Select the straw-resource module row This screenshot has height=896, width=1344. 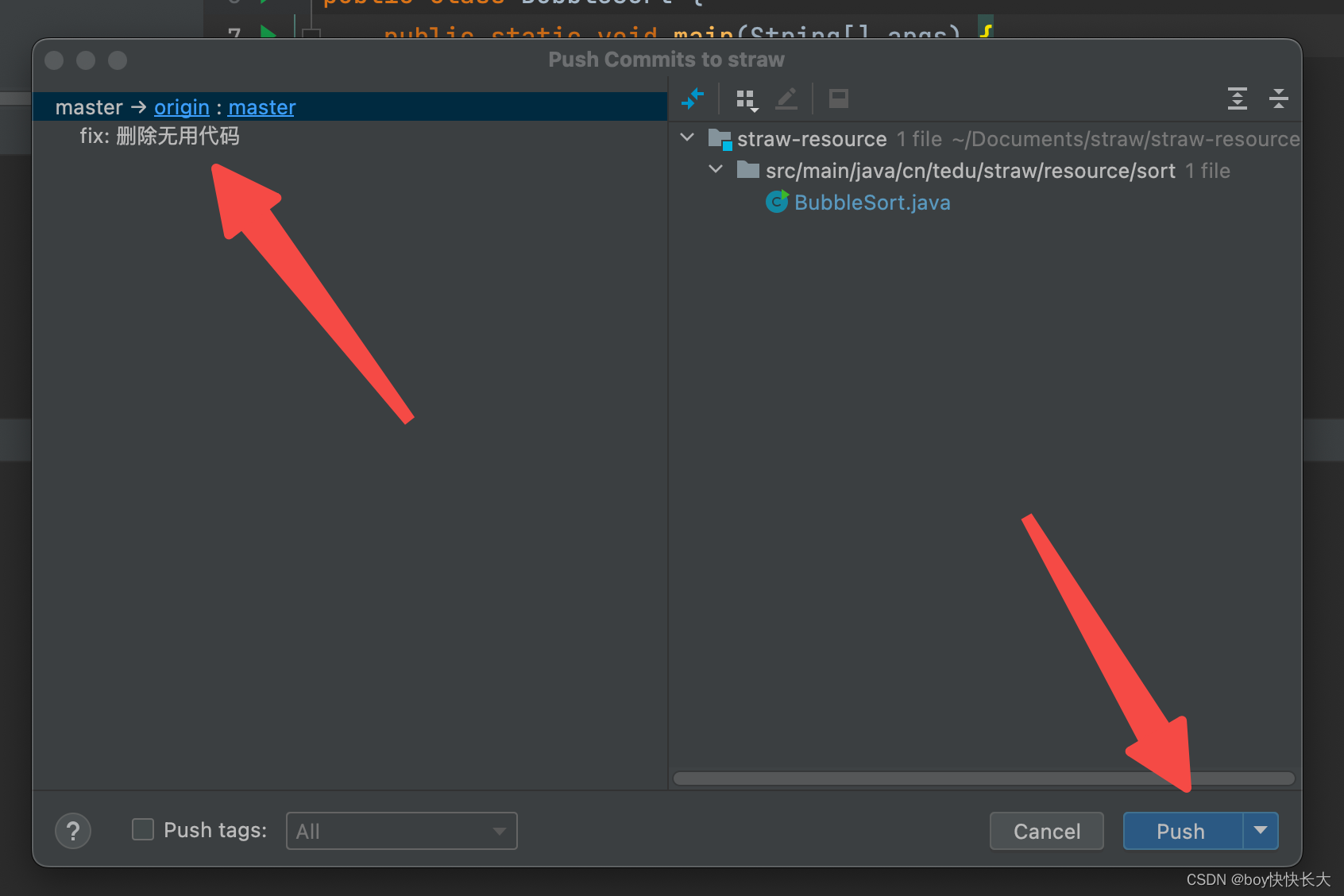click(x=985, y=139)
